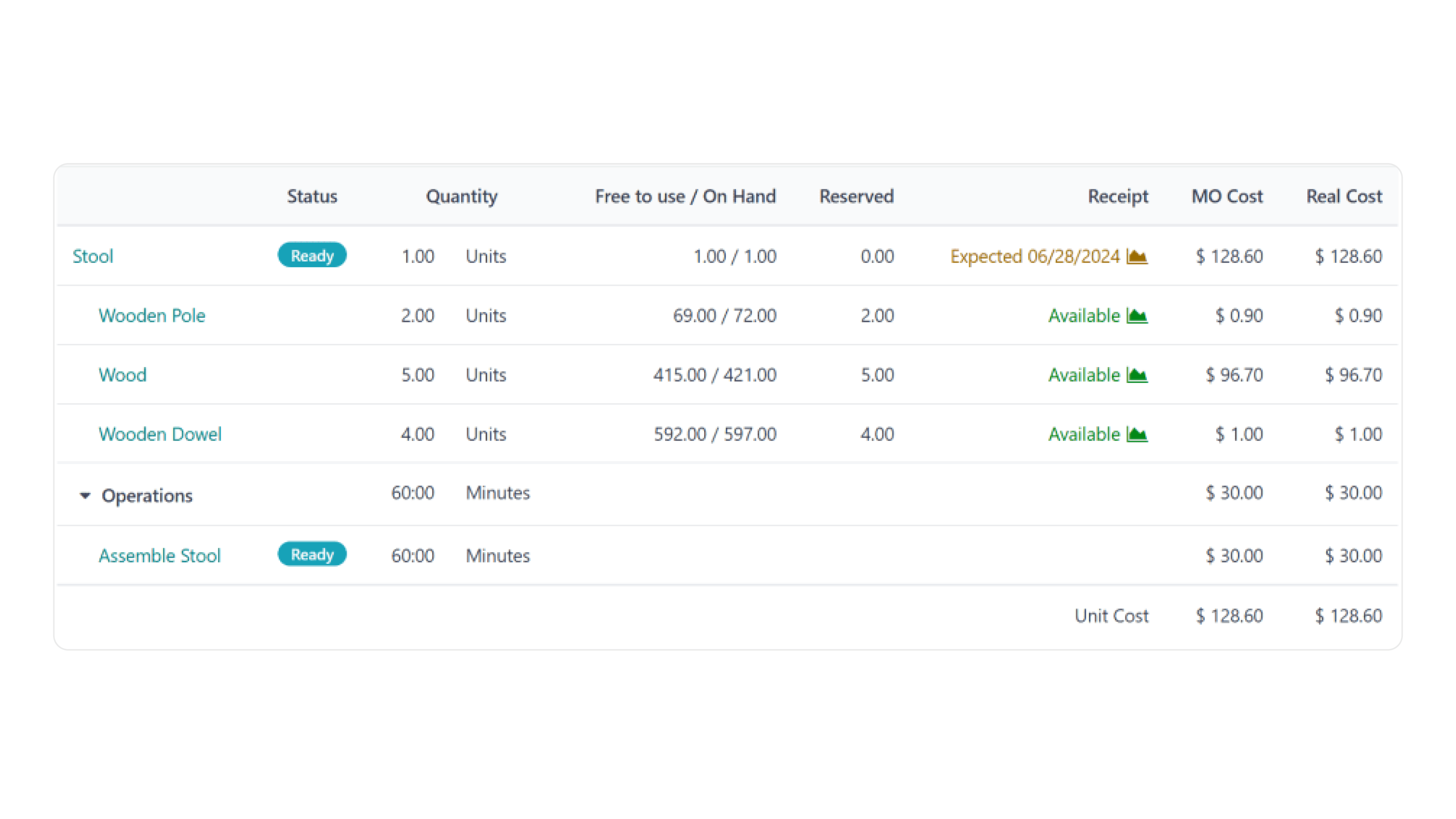1456x819 pixels.
Task: Open the Wooden Dowel component link
Action: tap(160, 434)
